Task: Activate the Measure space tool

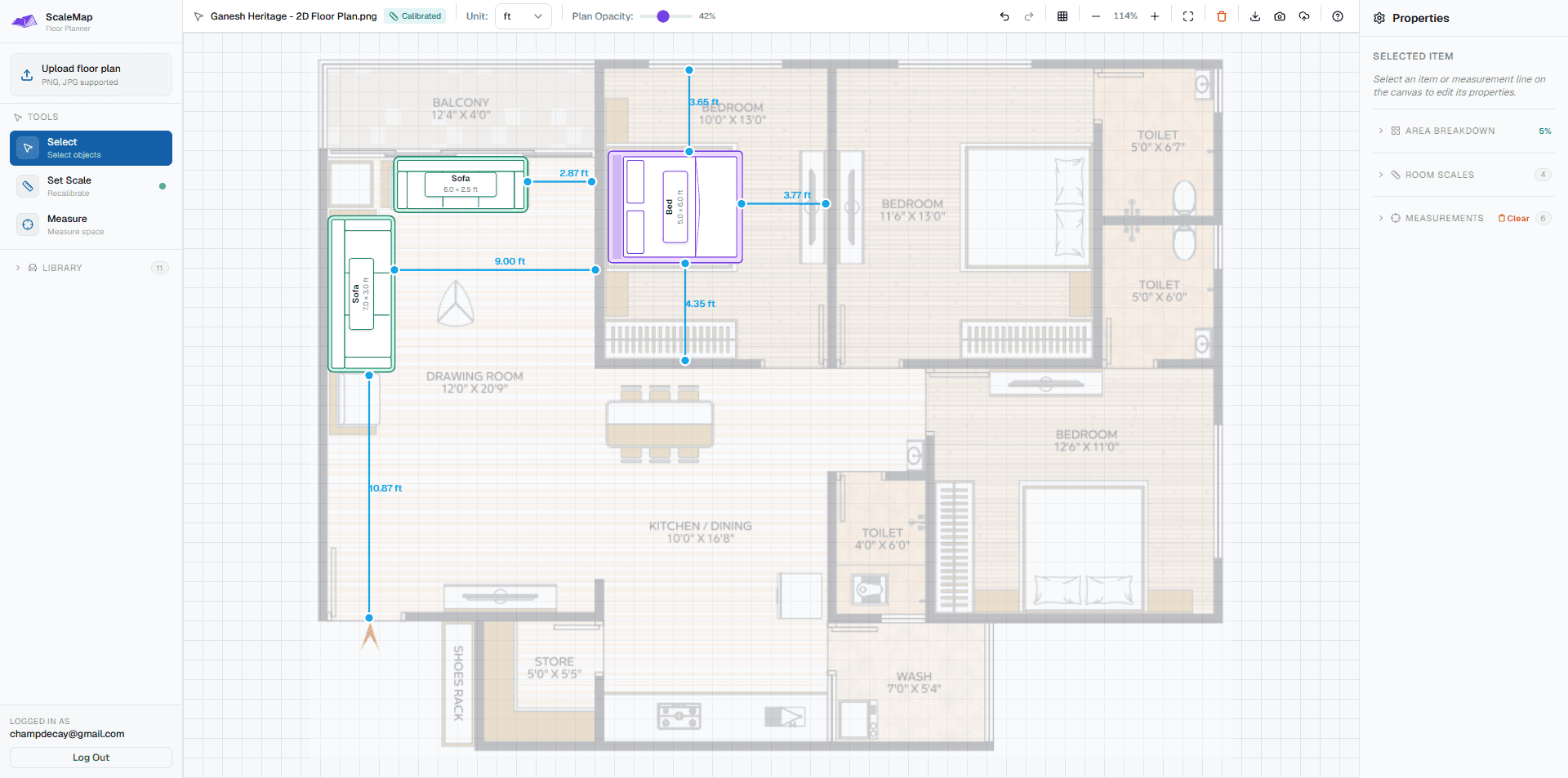Action: tap(91, 225)
